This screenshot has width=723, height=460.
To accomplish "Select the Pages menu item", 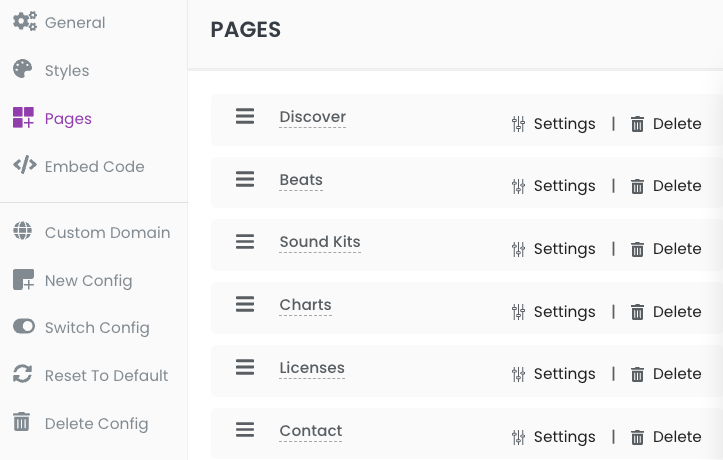I will 52,118.
